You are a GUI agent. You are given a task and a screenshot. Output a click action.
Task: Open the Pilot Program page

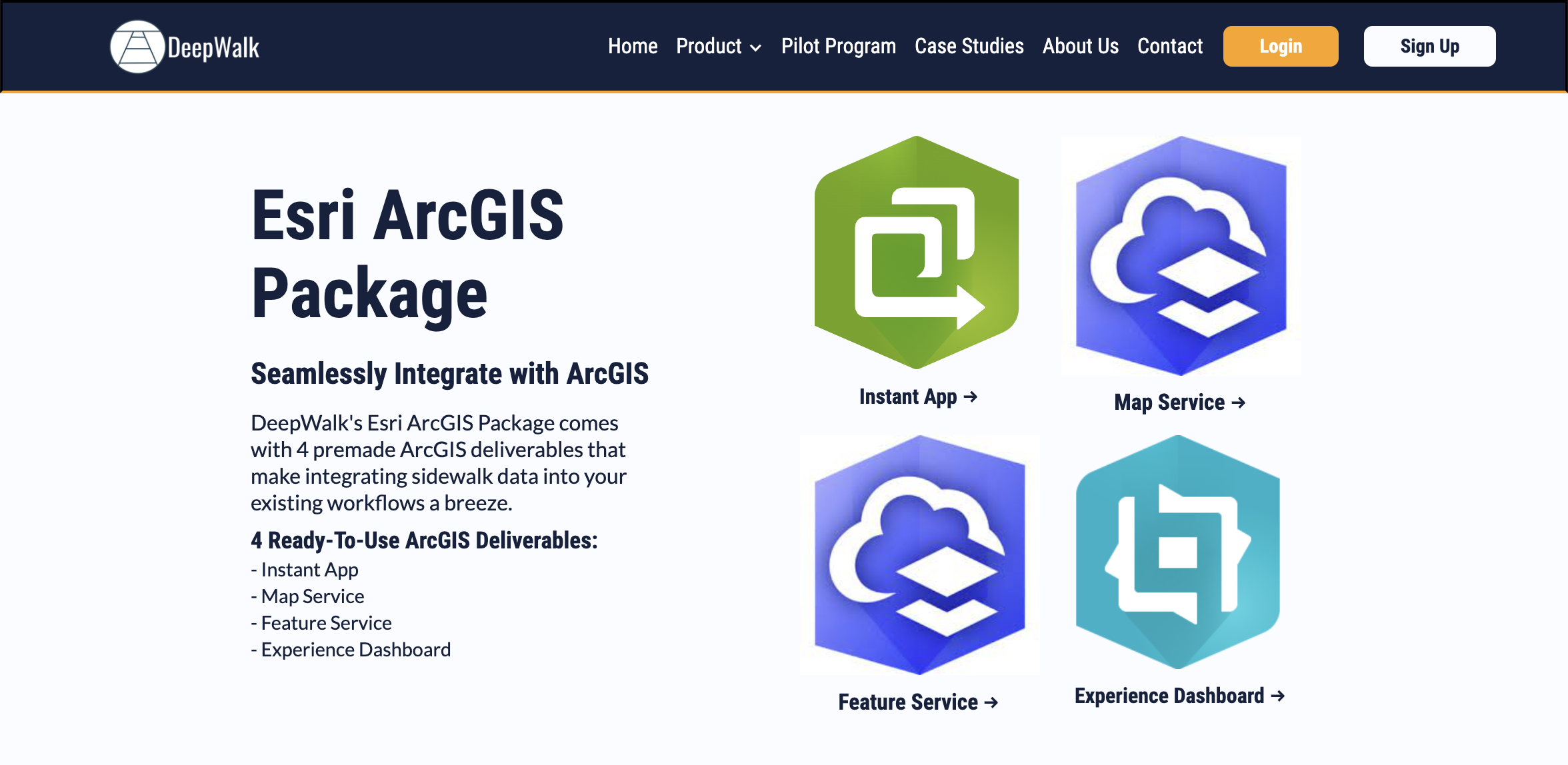click(x=838, y=46)
